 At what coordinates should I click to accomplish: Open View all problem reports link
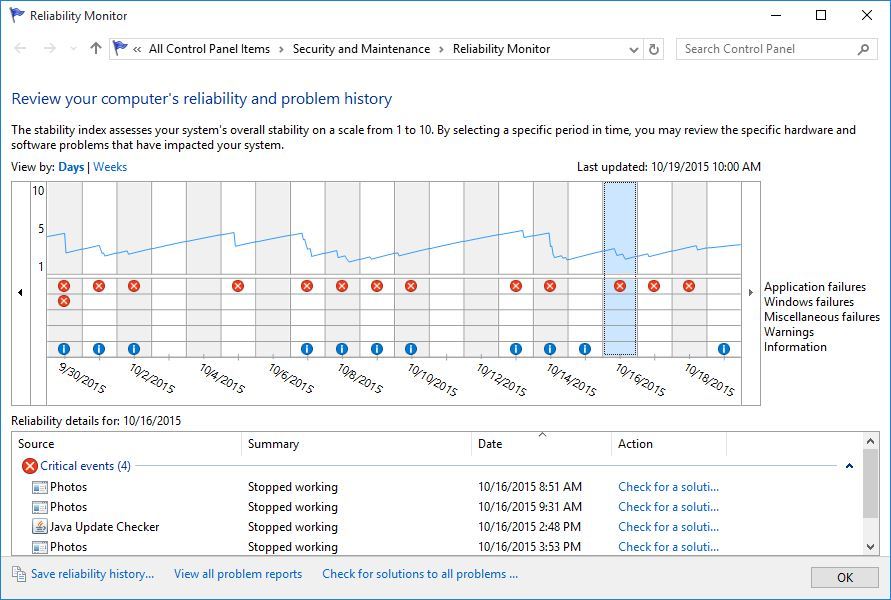(x=238, y=574)
